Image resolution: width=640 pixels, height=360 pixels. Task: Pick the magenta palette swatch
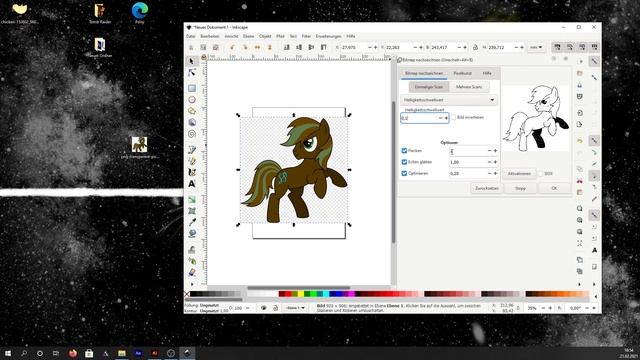351,294
